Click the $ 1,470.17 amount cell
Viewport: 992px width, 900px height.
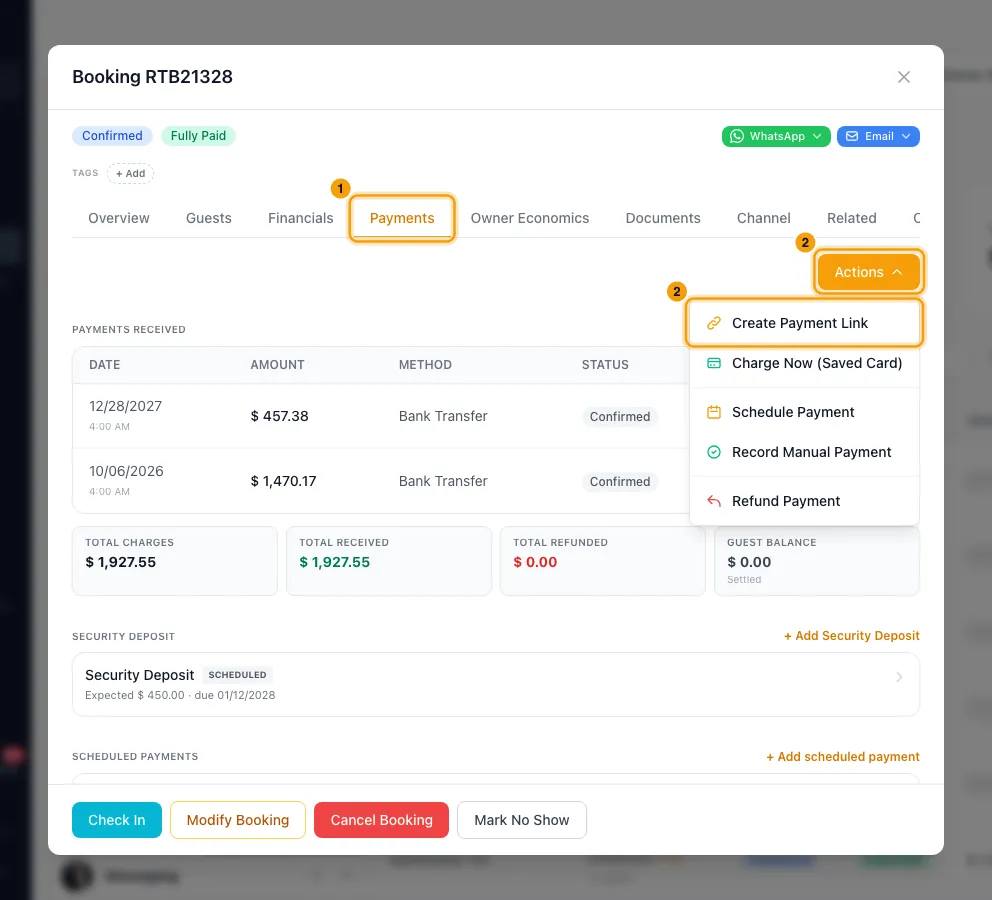(283, 481)
